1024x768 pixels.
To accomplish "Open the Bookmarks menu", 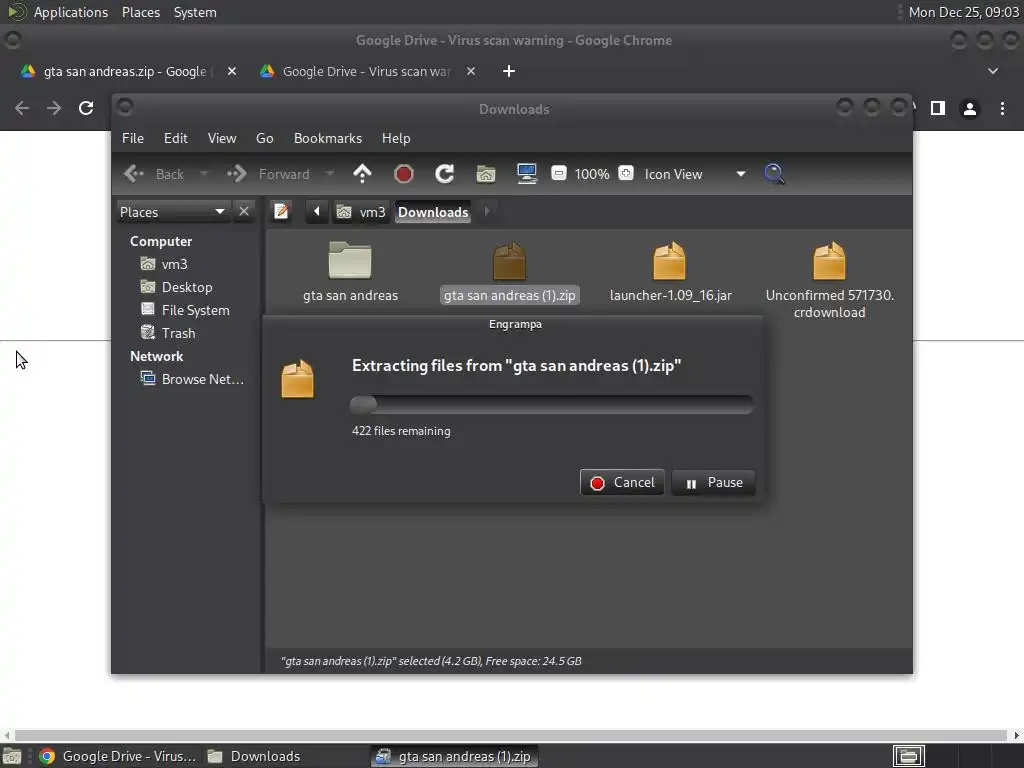I will tap(328, 138).
